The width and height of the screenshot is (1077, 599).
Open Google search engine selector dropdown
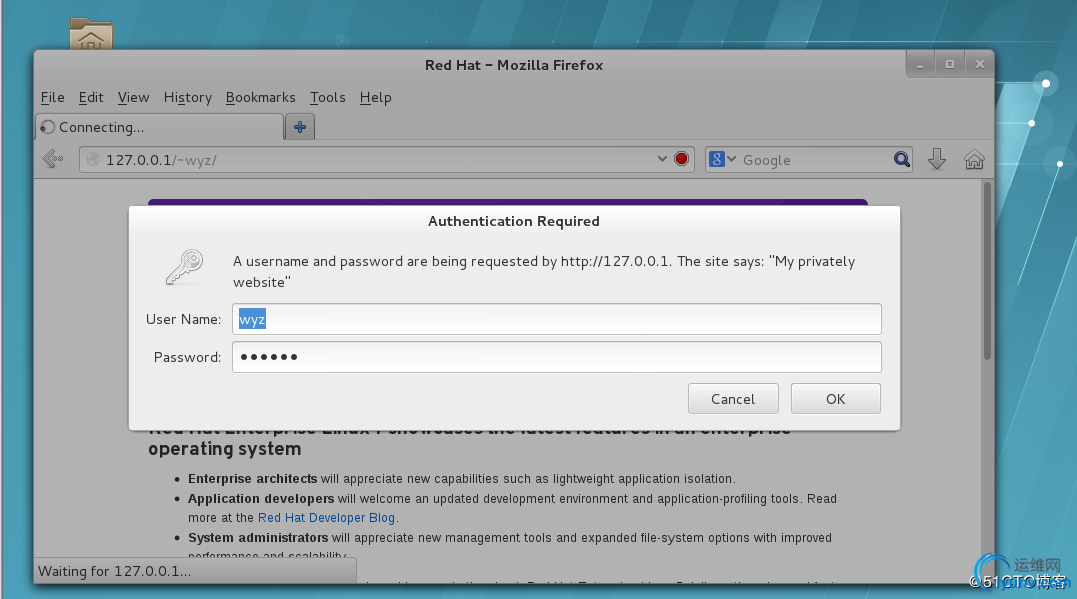(722, 159)
